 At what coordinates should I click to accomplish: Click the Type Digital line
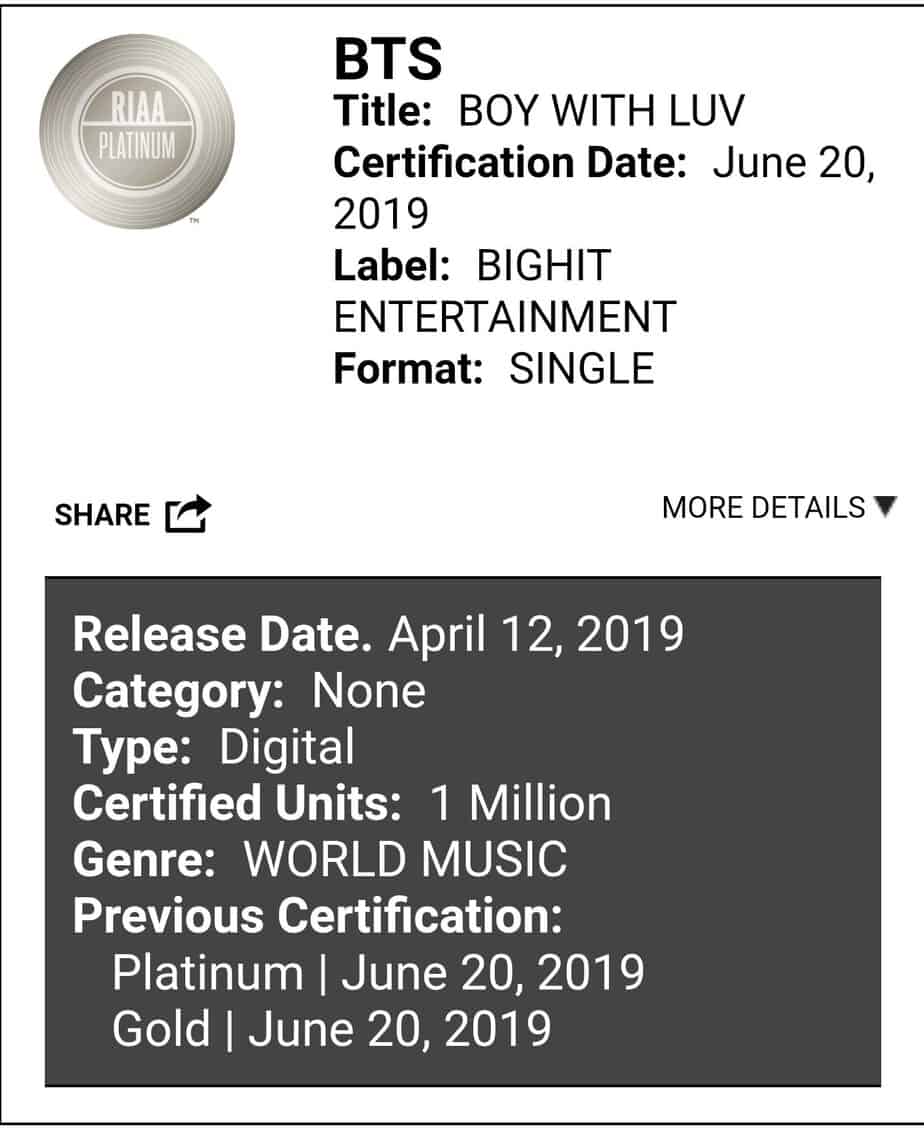tap(214, 748)
